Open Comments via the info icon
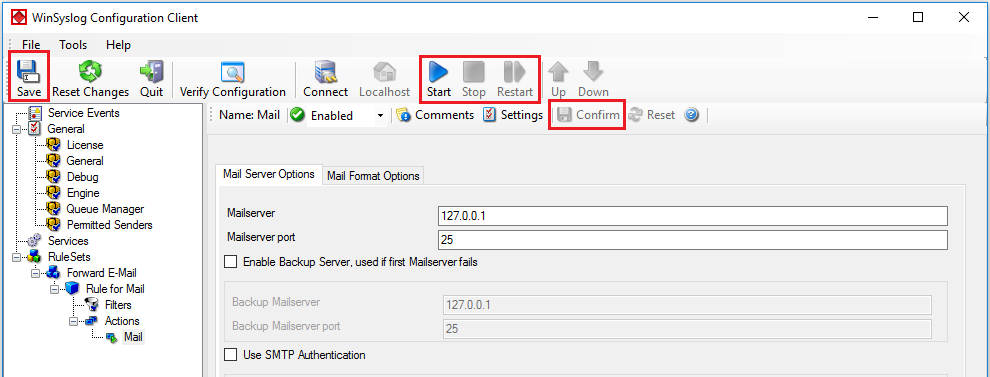Screen dimensions: 990x377 click(404, 116)
